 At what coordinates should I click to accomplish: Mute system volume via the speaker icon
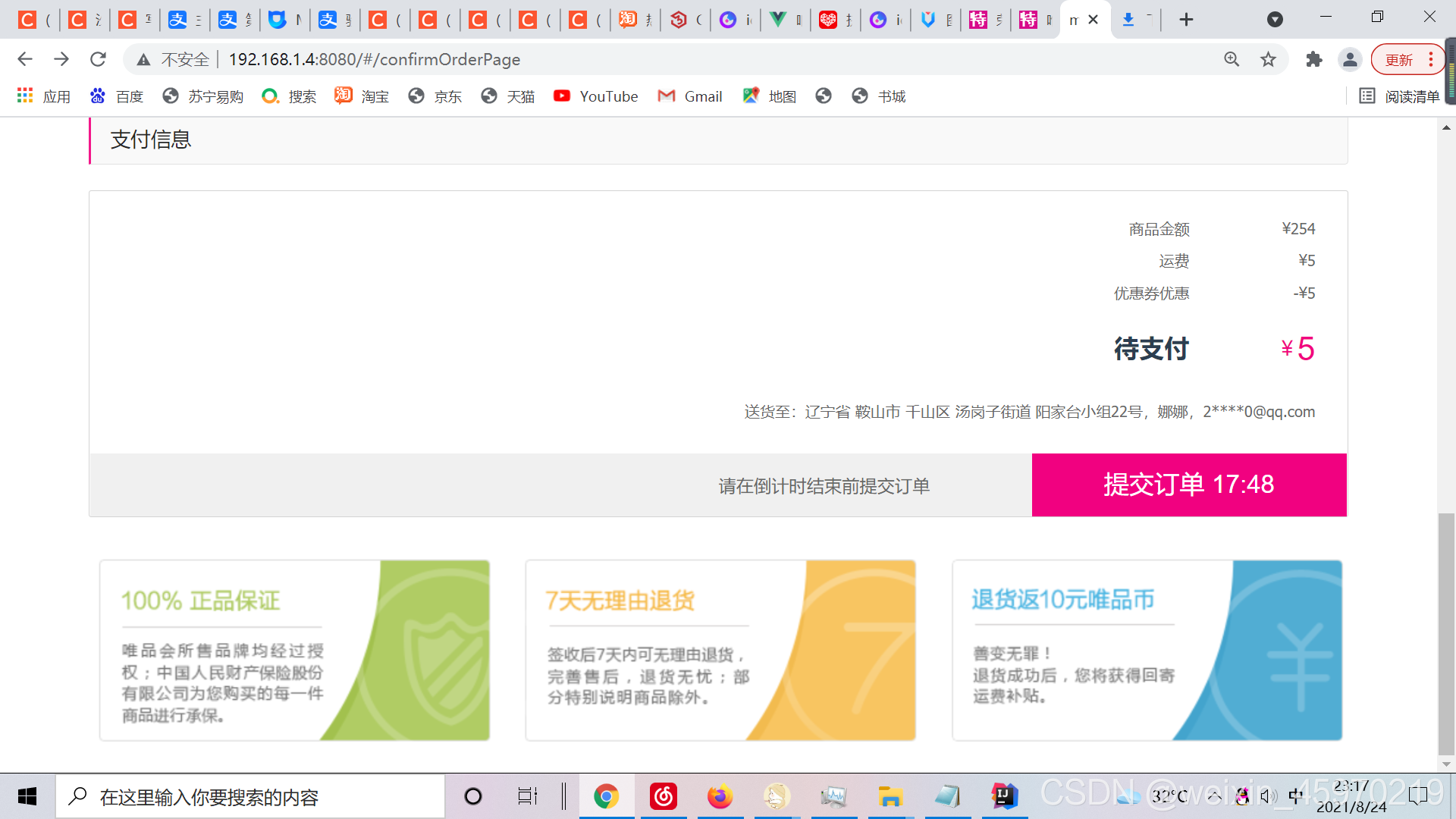1268,796
